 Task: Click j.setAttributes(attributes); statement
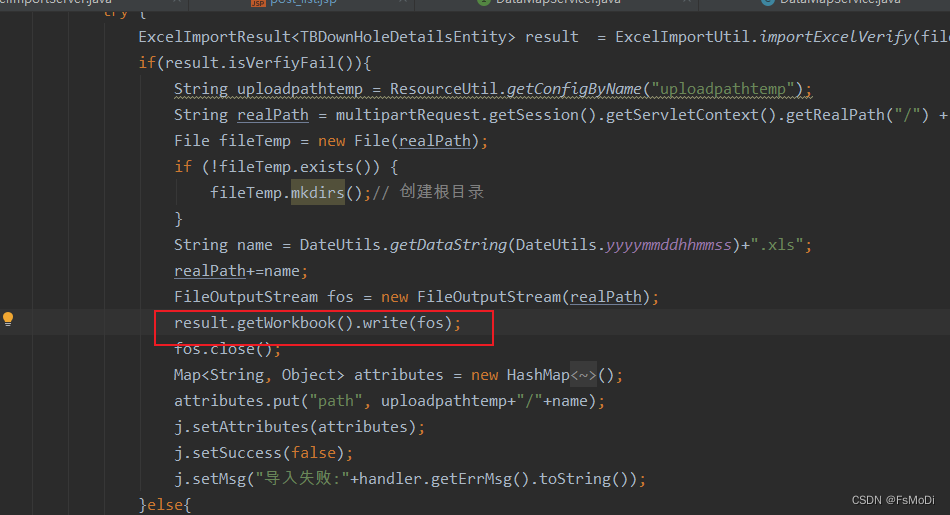pyautogui.click(x=299, y=427)
